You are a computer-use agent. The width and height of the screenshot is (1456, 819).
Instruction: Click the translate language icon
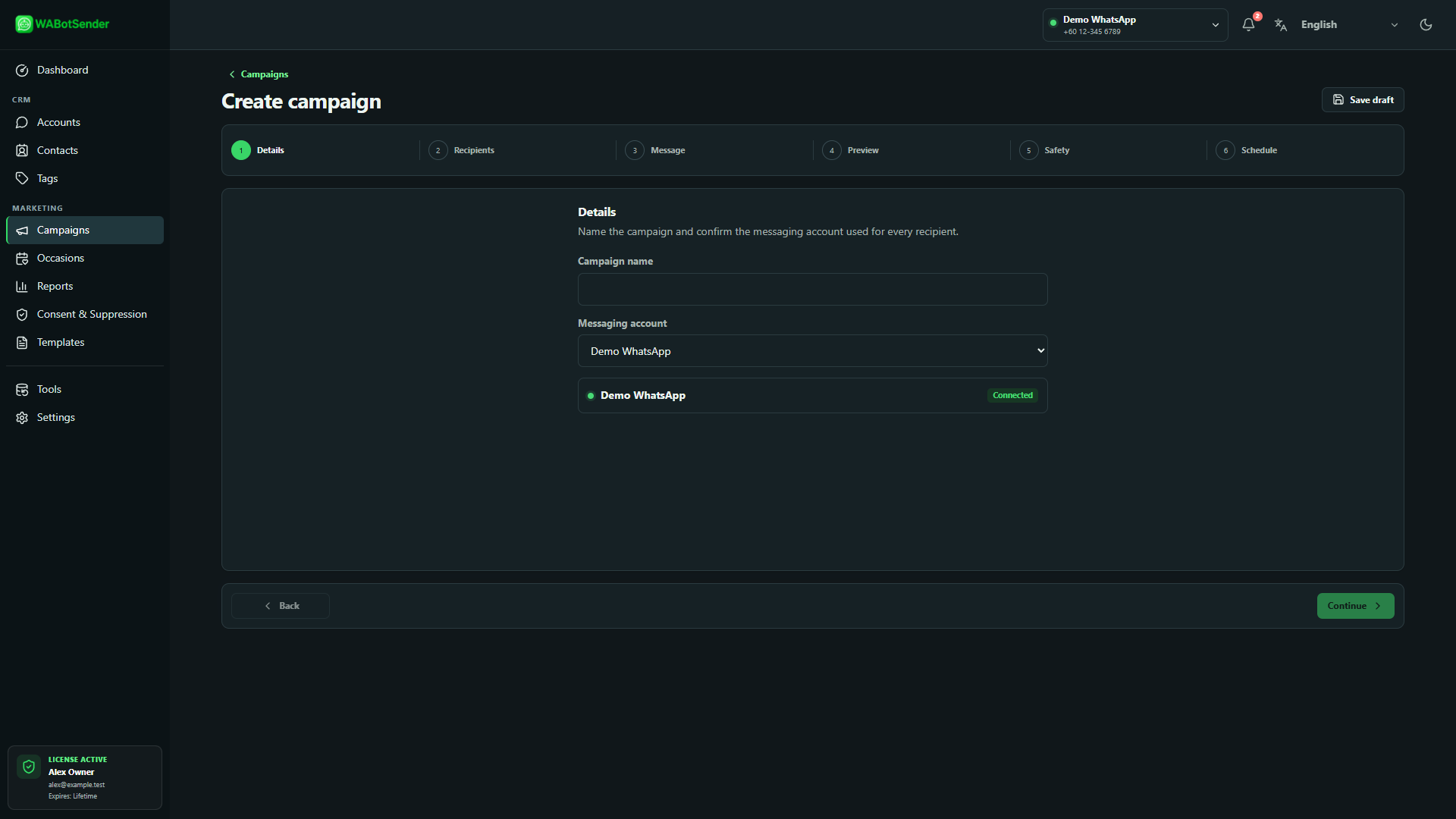pyautogui.click(x=1281, y=25)
